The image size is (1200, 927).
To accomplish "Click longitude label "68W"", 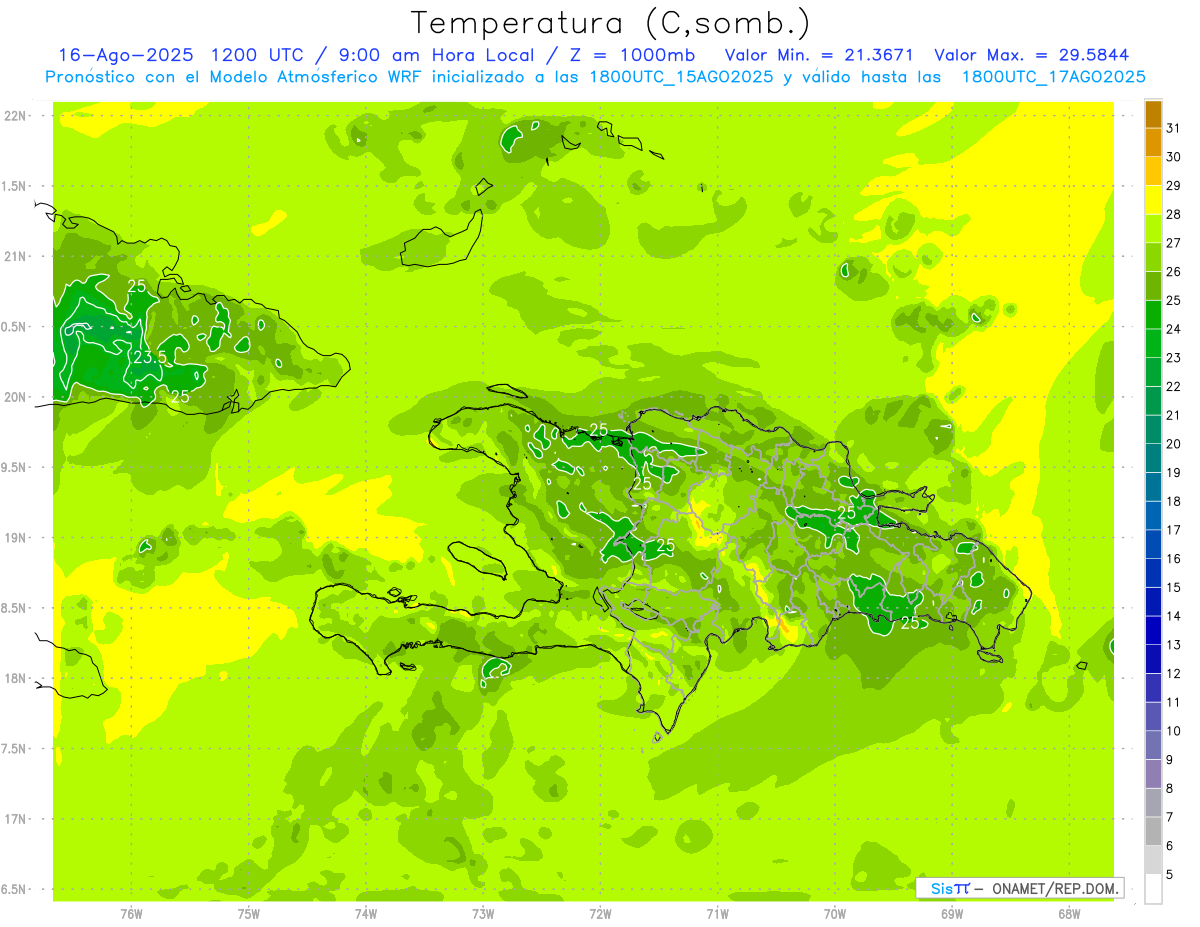I will point(1069,913).
